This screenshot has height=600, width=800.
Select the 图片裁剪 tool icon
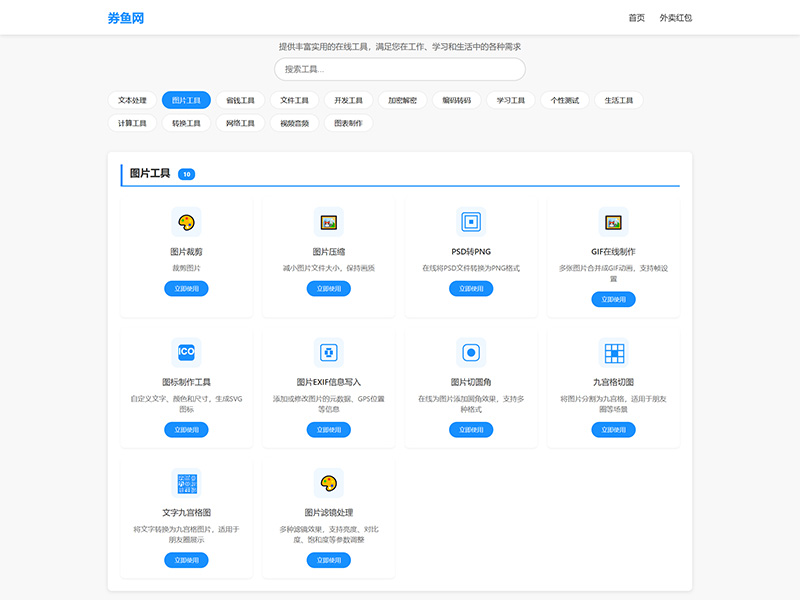click(187, 219)
